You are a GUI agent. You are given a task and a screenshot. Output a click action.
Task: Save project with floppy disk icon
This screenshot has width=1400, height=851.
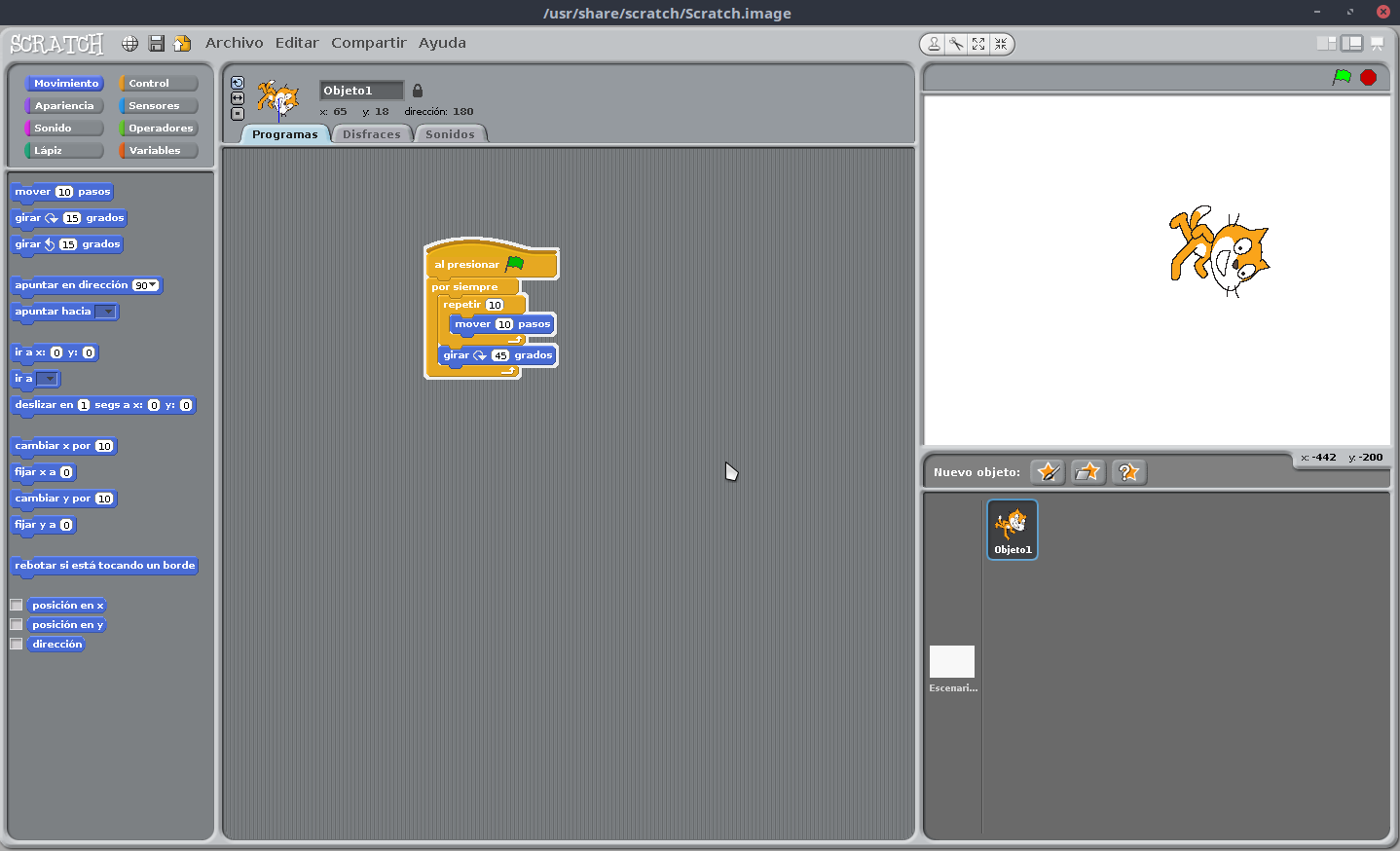point(156,44)
